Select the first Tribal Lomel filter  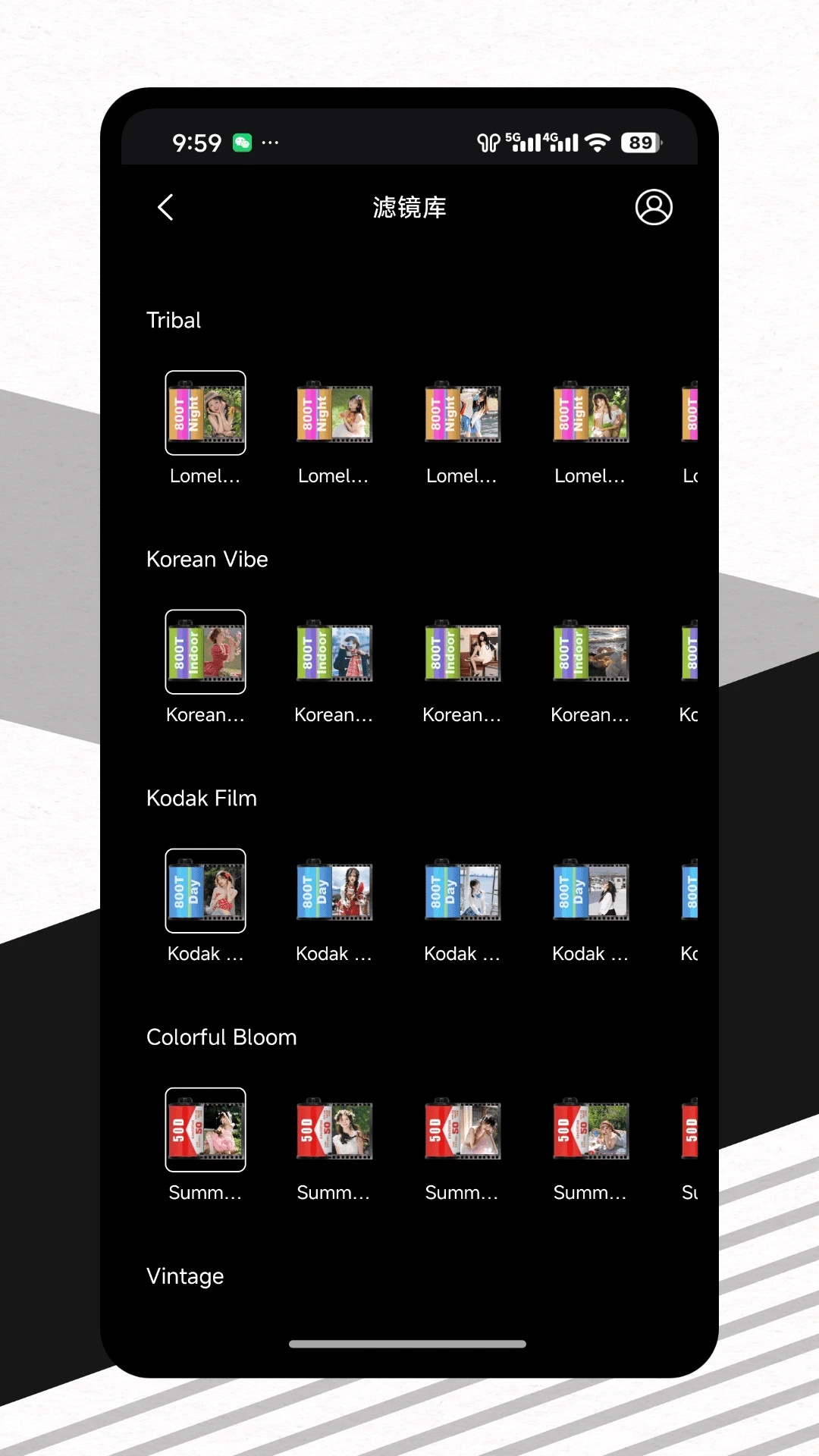(206, 413)
